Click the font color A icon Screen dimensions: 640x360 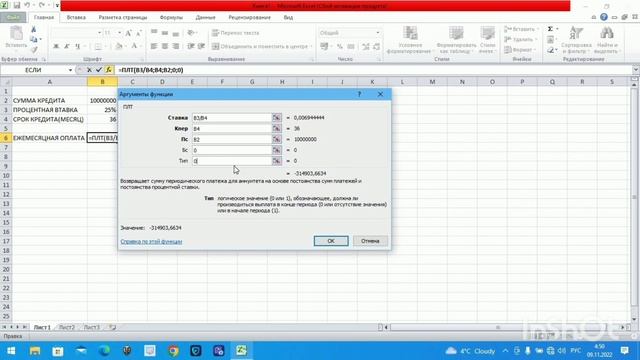134,47
